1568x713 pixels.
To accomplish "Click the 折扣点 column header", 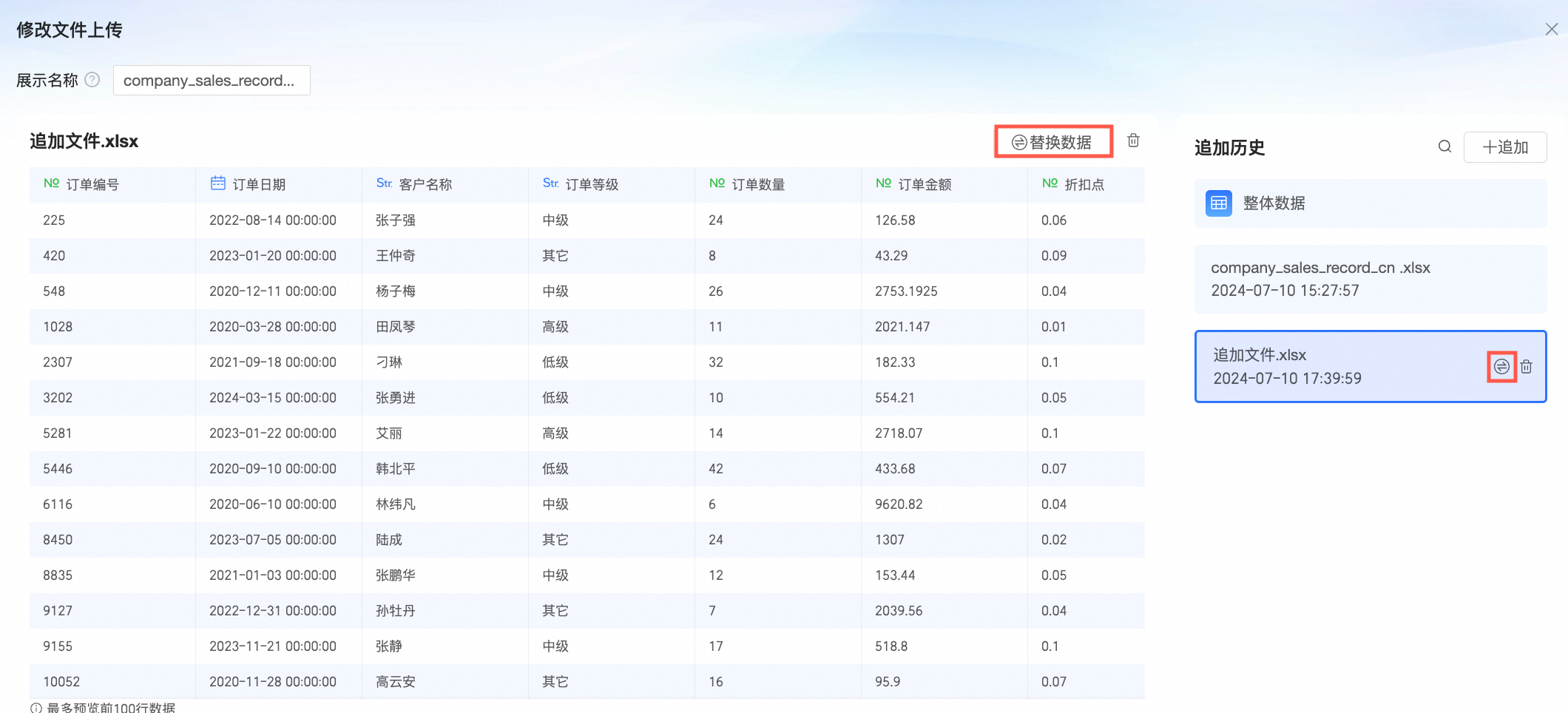I will (1087, 184).
